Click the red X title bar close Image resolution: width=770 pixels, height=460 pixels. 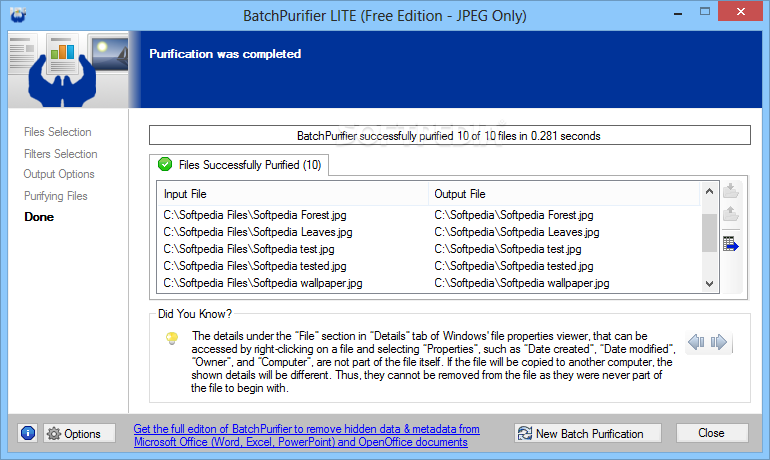click(741, 11)
